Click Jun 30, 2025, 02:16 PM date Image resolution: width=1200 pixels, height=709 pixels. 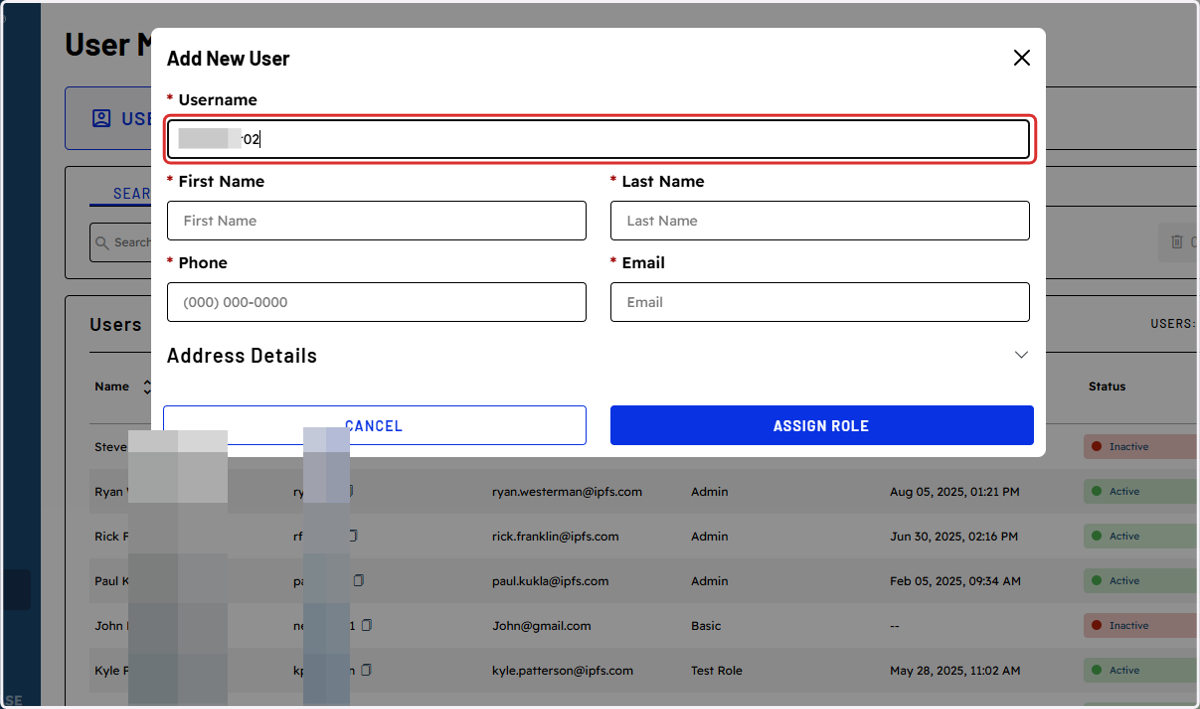point(955,537)
